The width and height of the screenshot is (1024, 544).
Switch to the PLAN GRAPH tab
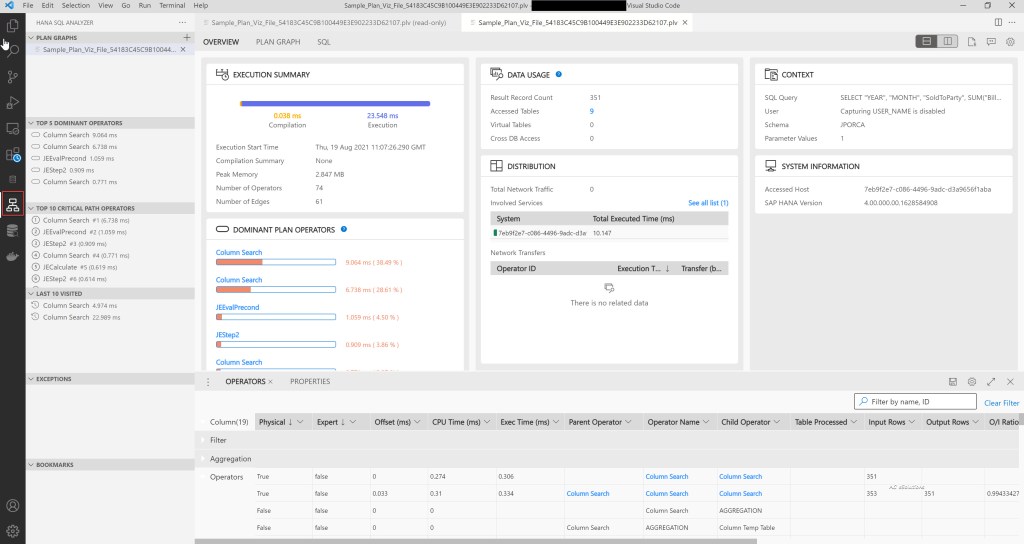[x=277, y=42]
